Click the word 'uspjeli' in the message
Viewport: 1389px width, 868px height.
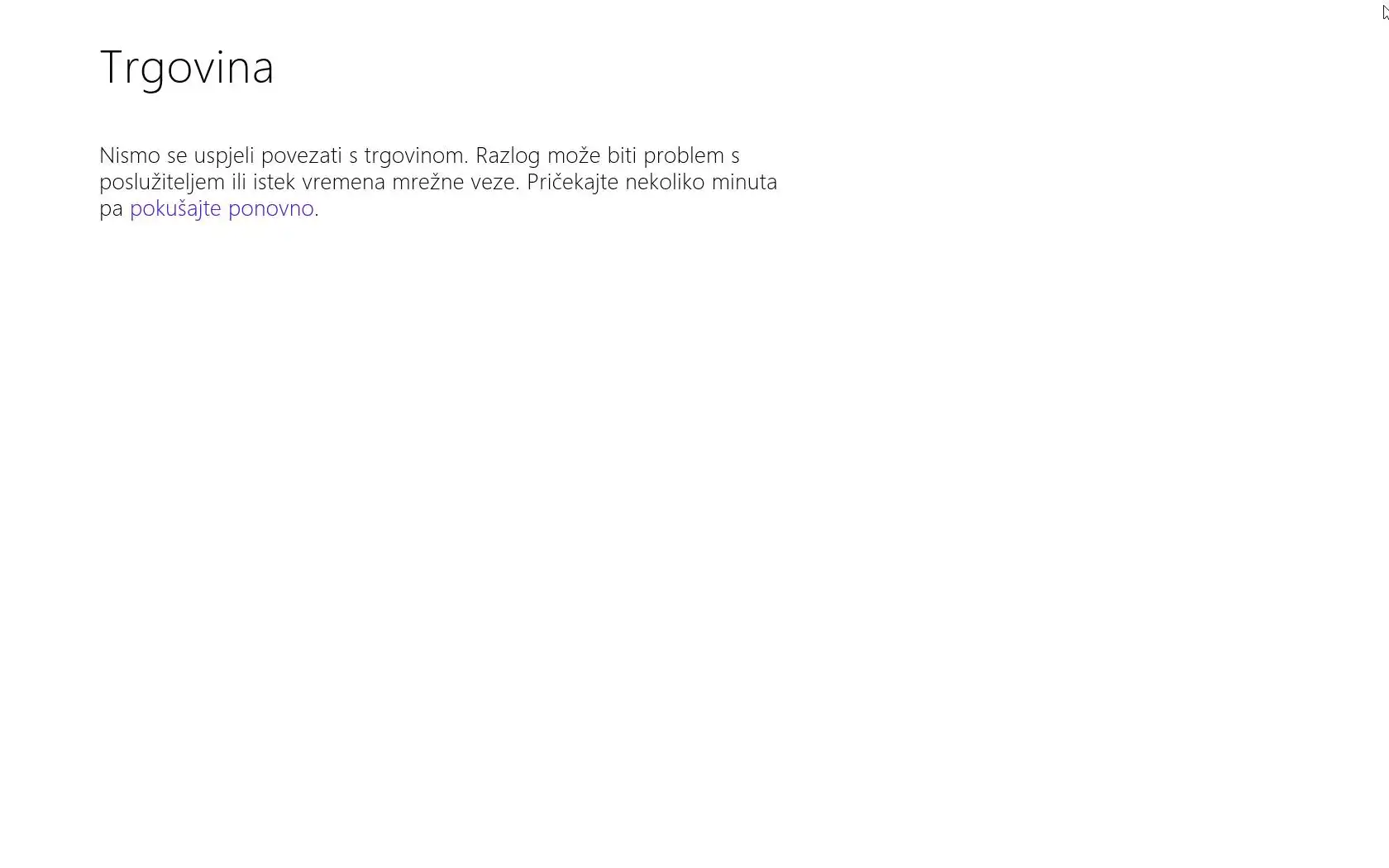click(224, 157)
